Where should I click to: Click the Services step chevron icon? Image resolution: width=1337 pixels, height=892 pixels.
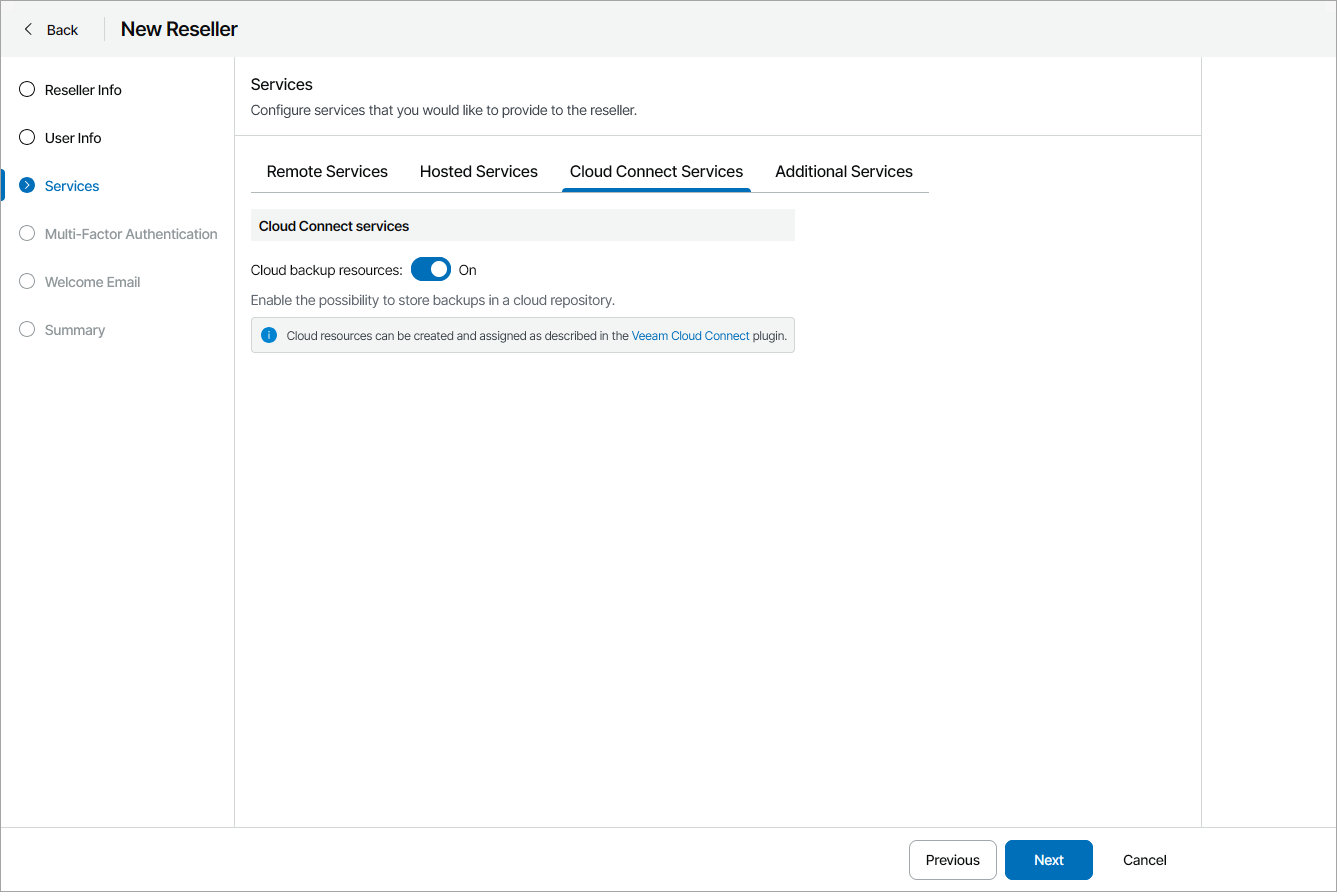point(26,185)
